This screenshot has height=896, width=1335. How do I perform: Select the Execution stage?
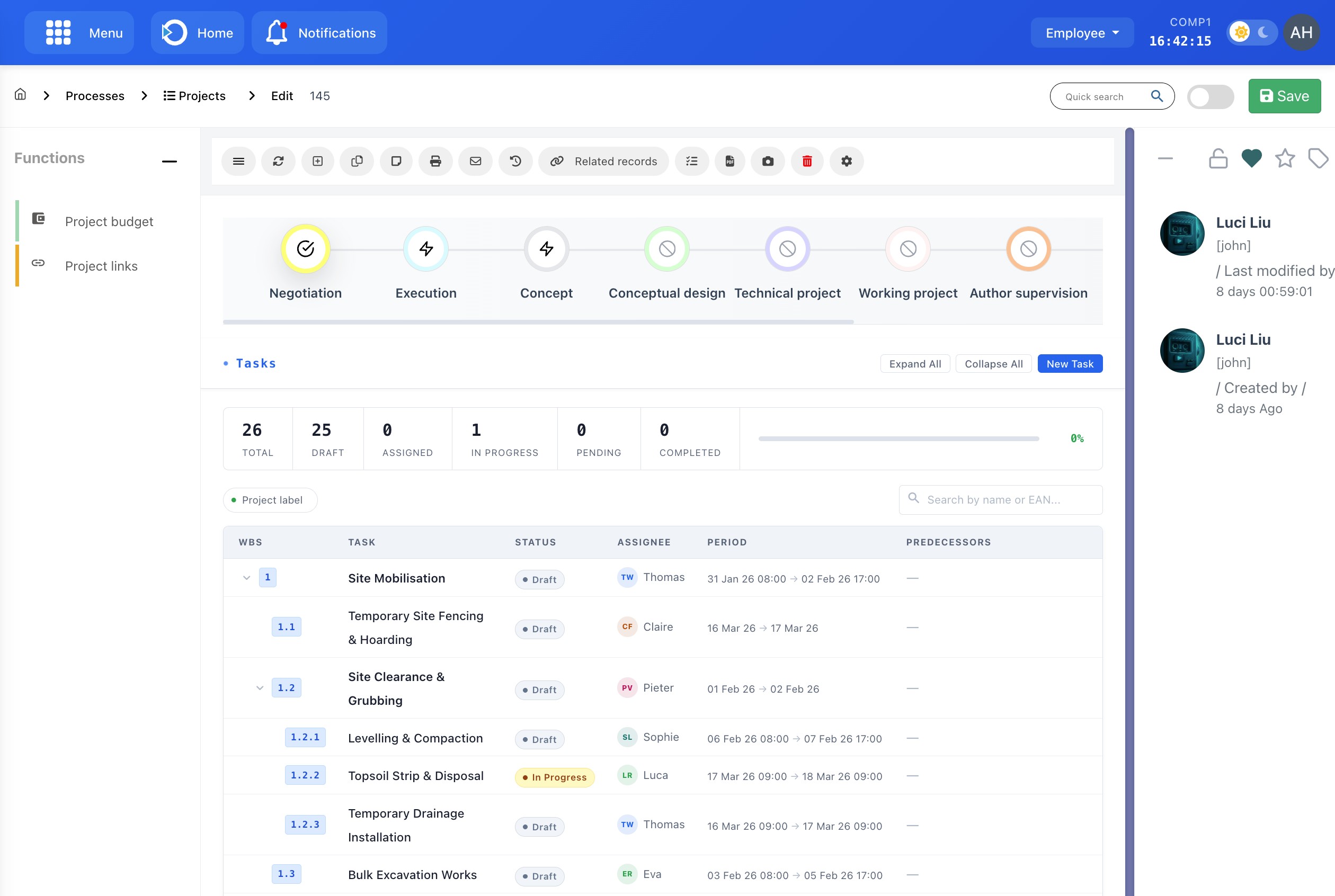426,249
